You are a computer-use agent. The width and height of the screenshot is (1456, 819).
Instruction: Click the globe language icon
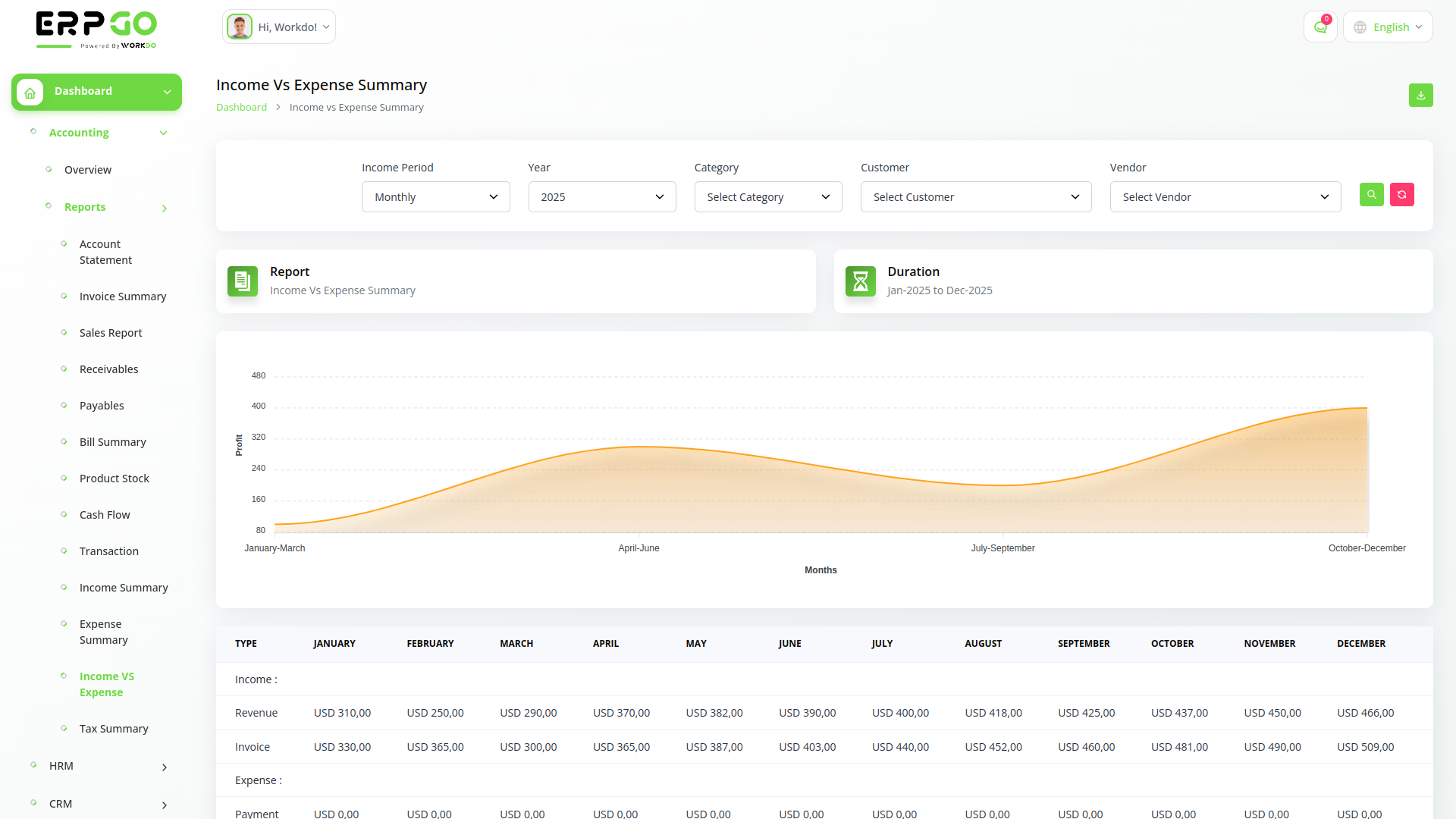[1360, 27]
